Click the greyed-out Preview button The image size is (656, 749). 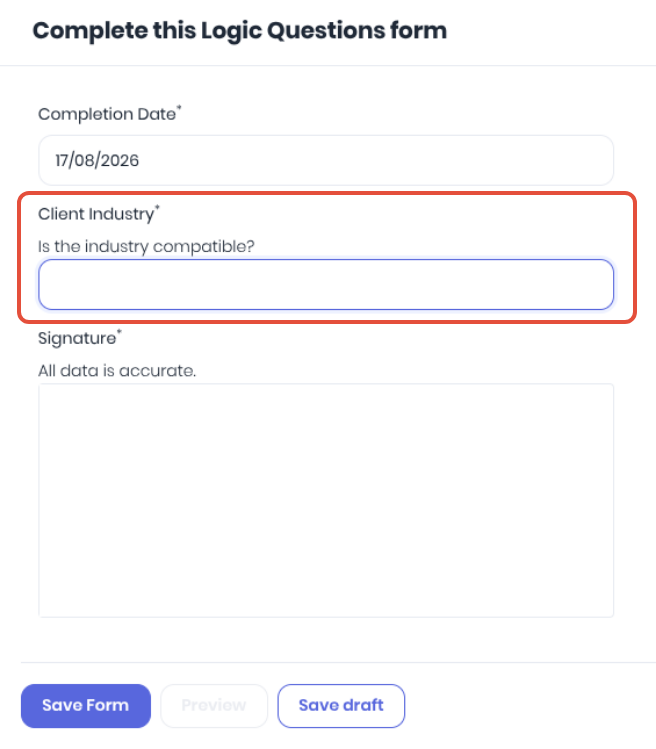[x=214, y=706]
